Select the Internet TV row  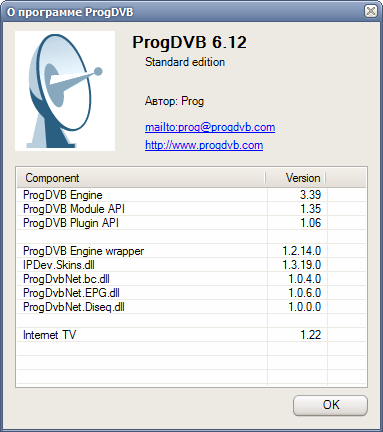191,335
